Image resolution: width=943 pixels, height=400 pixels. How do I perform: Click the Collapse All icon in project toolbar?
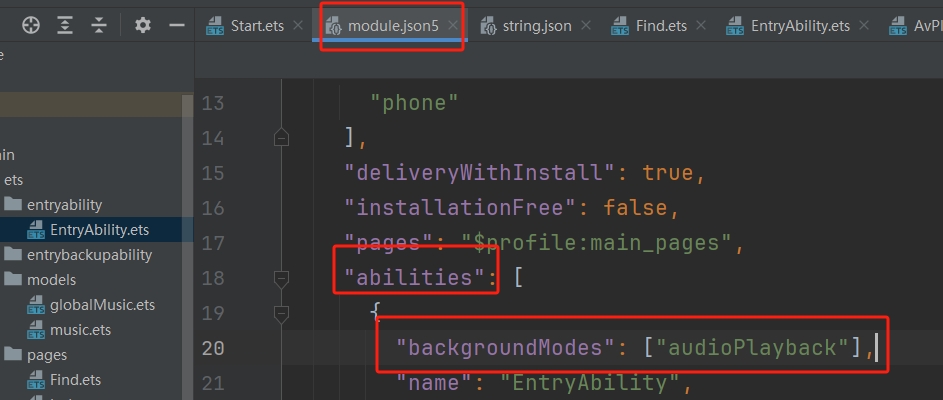99,25
